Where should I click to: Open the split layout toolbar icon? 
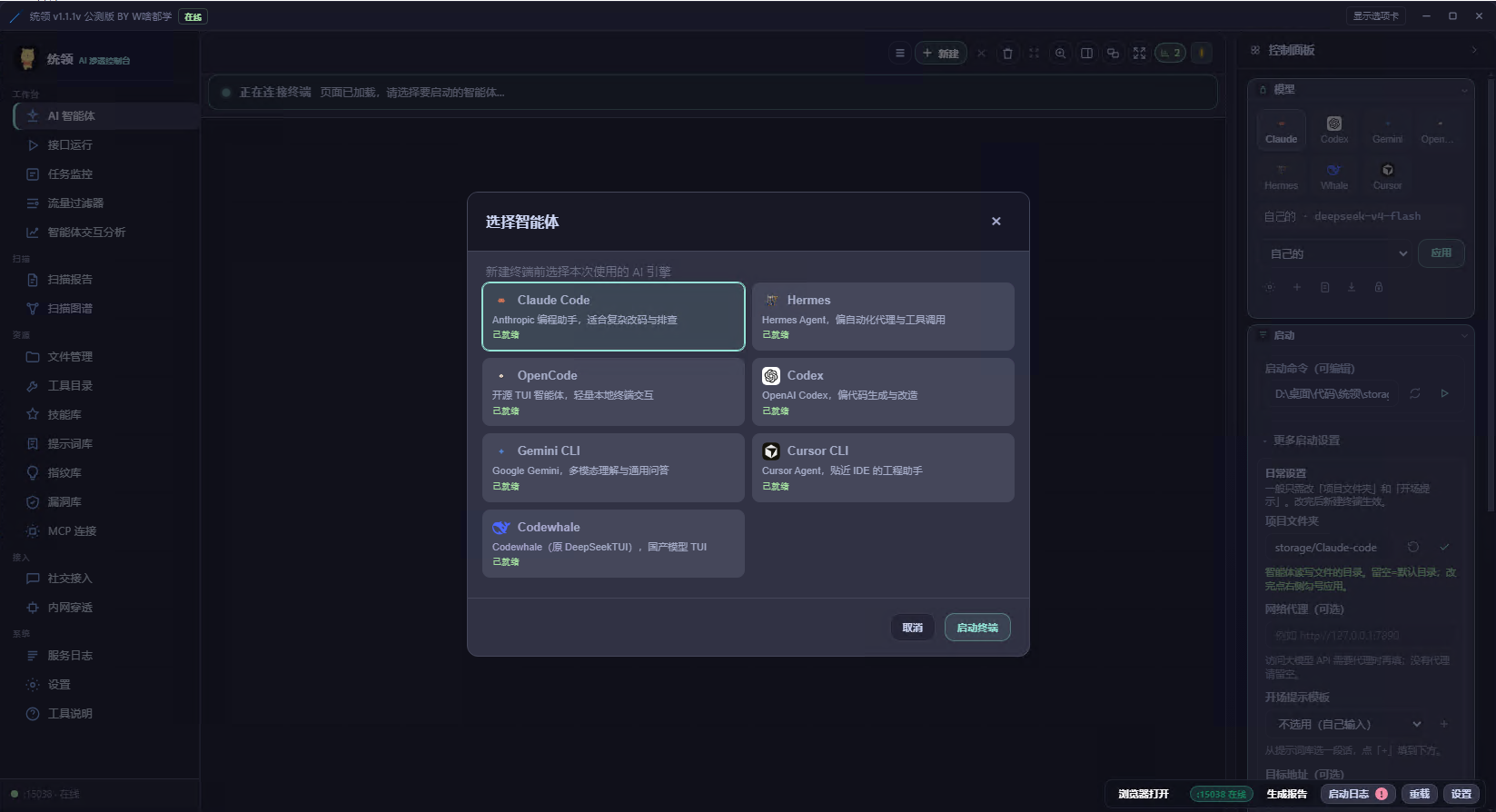point(1086,54)
